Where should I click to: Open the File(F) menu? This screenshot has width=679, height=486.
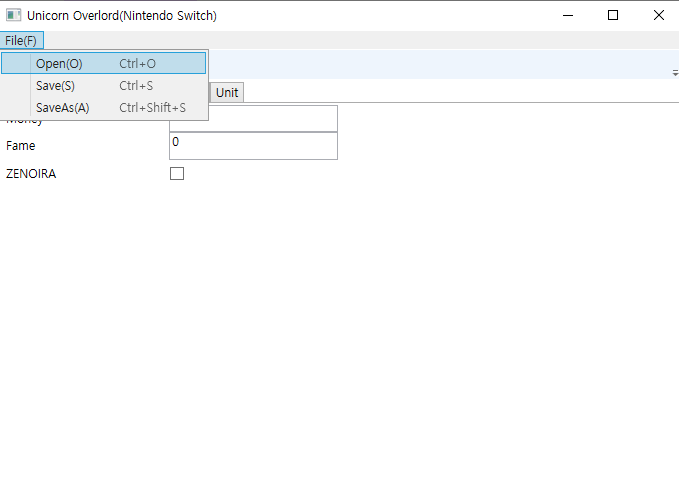point(21,40)
